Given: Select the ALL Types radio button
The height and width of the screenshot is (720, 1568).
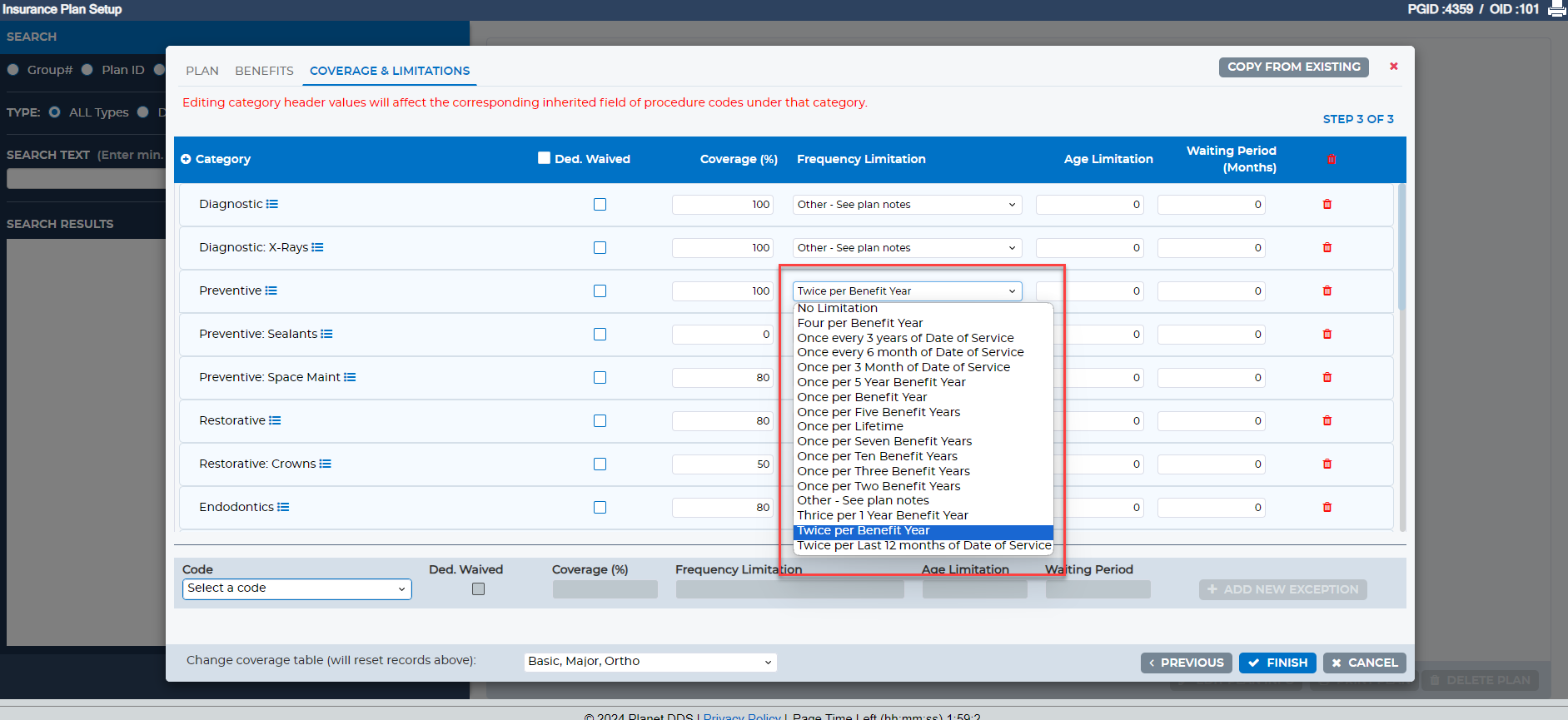Looking at the screenshot, I should click(54, 112).
